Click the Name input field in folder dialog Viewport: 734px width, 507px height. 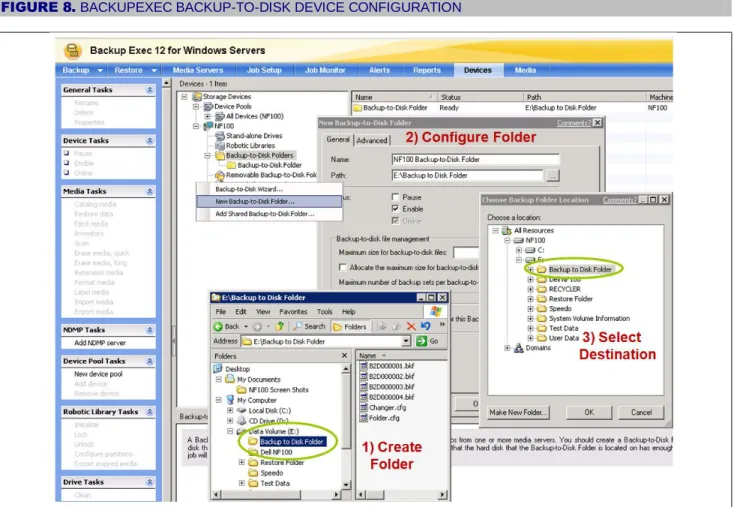(x=476, y=159)
